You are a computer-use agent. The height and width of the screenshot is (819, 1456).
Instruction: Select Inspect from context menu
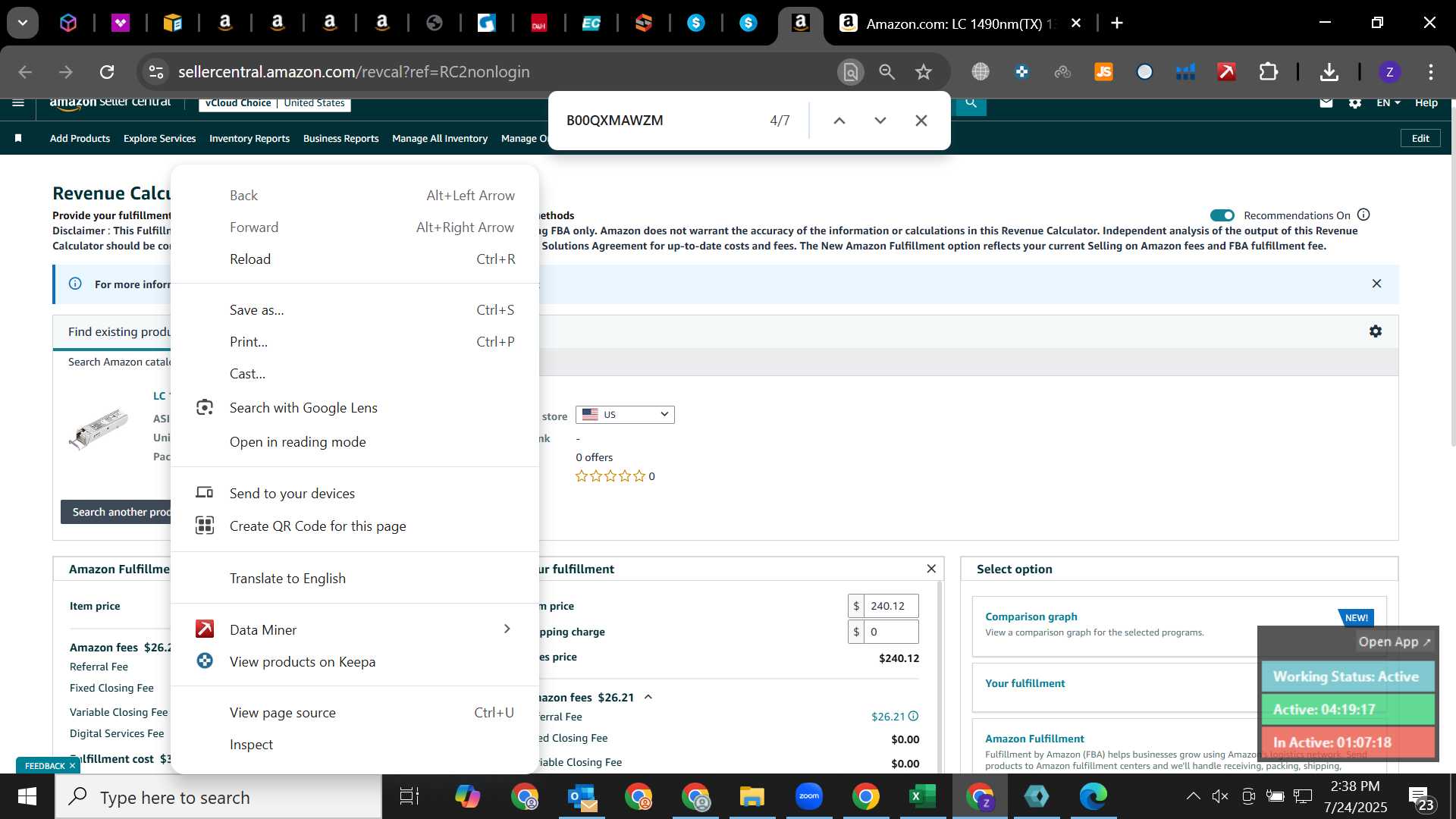pos(354,745)
